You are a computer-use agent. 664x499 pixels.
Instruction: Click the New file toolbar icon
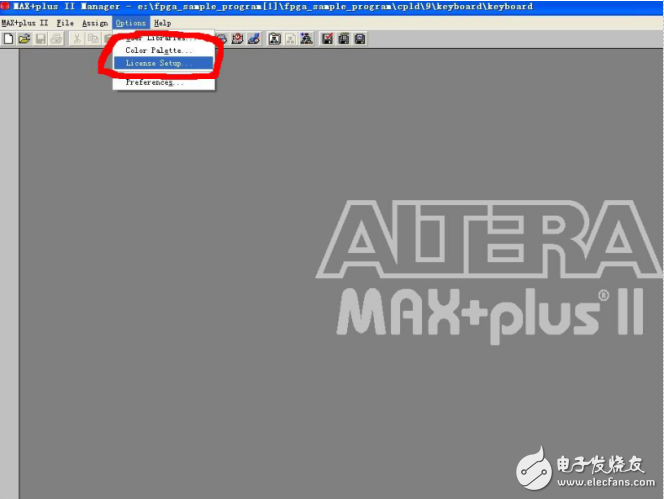click(x=8, y=38)
